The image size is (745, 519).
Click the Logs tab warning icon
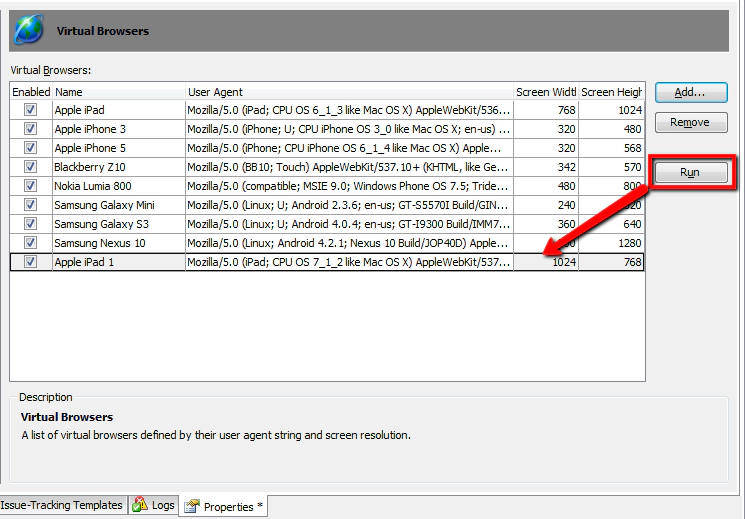[140, 506]
